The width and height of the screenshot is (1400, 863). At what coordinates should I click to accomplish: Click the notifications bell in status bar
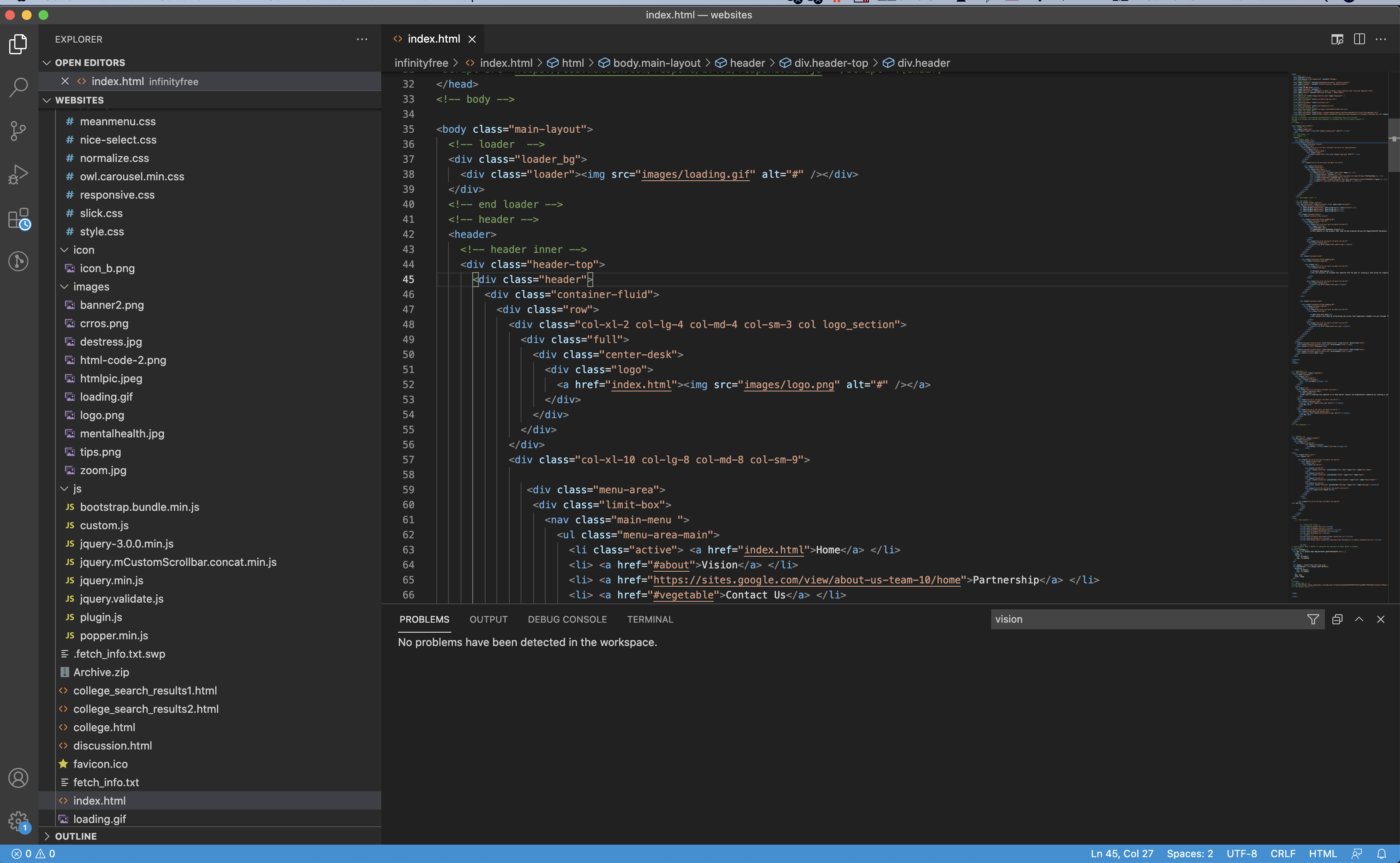tap(1381, 854)
